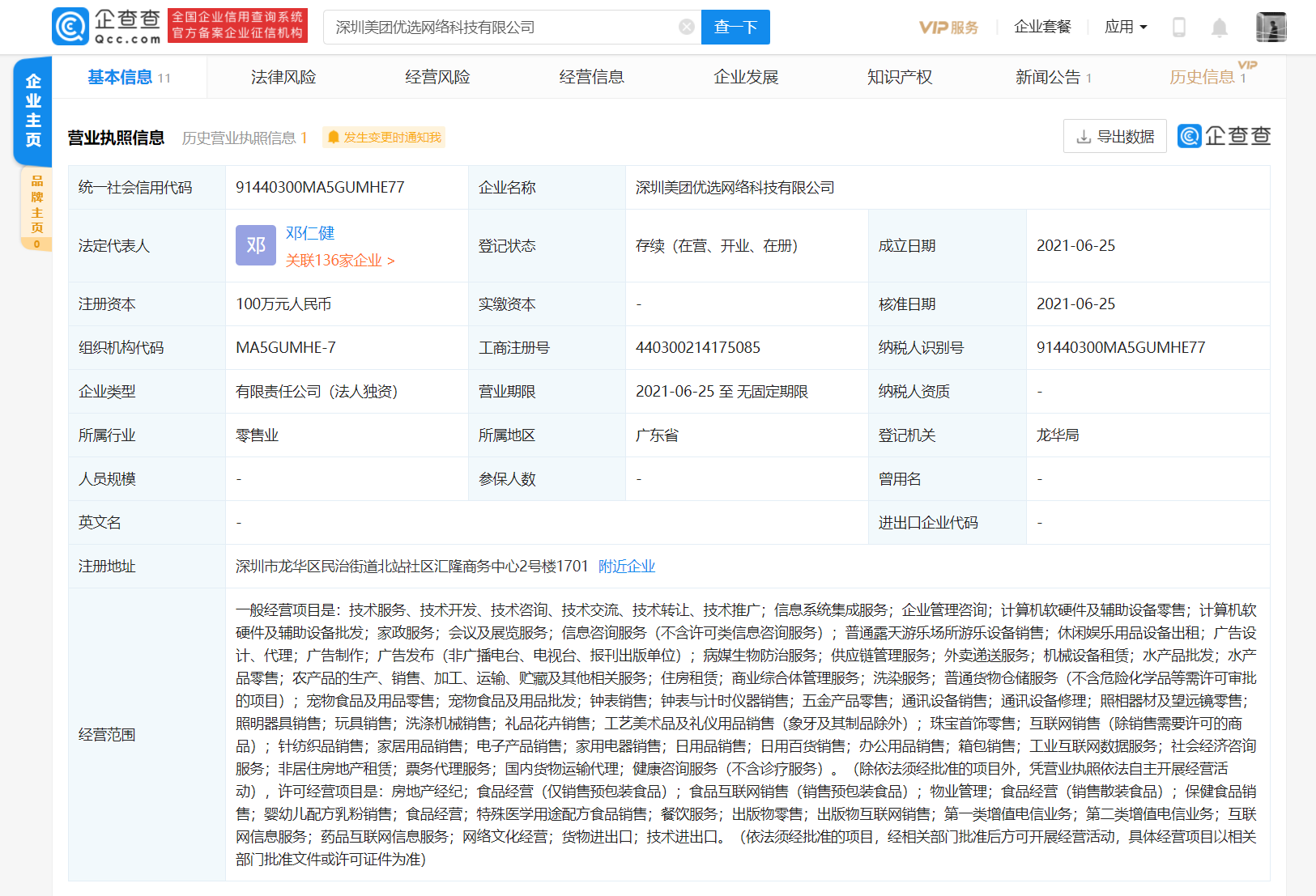This screenshot has height=896, width=1316.
Task: Open the 附近企业 nearby companies link
Action: click(x=626, y=567)
